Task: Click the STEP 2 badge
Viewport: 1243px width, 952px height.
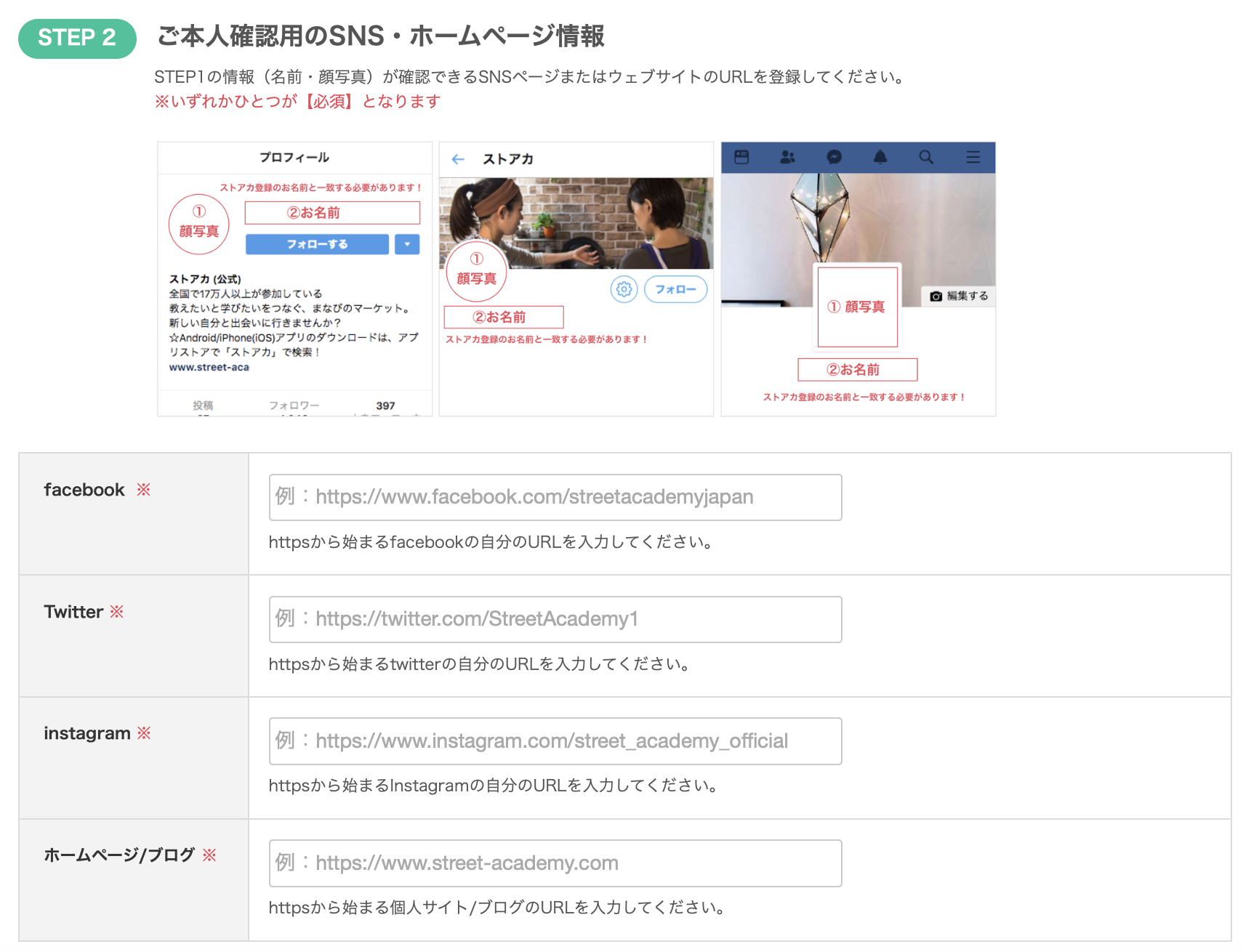Action: point(77,38)
